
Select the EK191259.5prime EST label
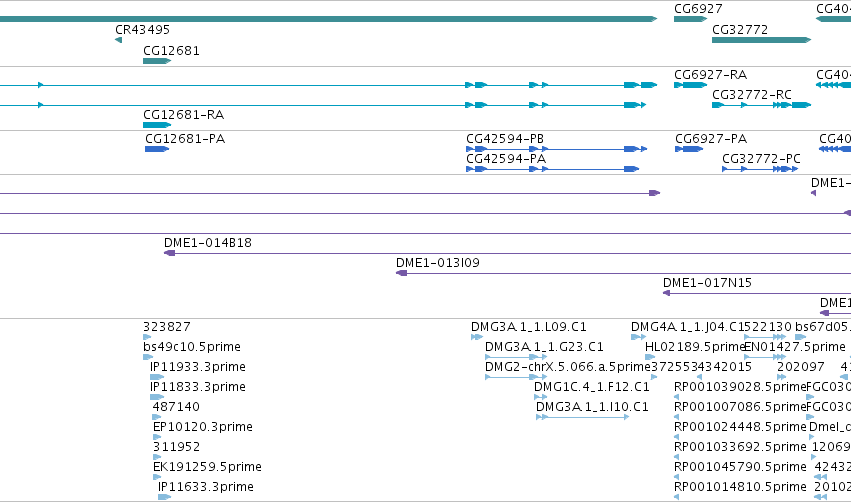[207, 467]
